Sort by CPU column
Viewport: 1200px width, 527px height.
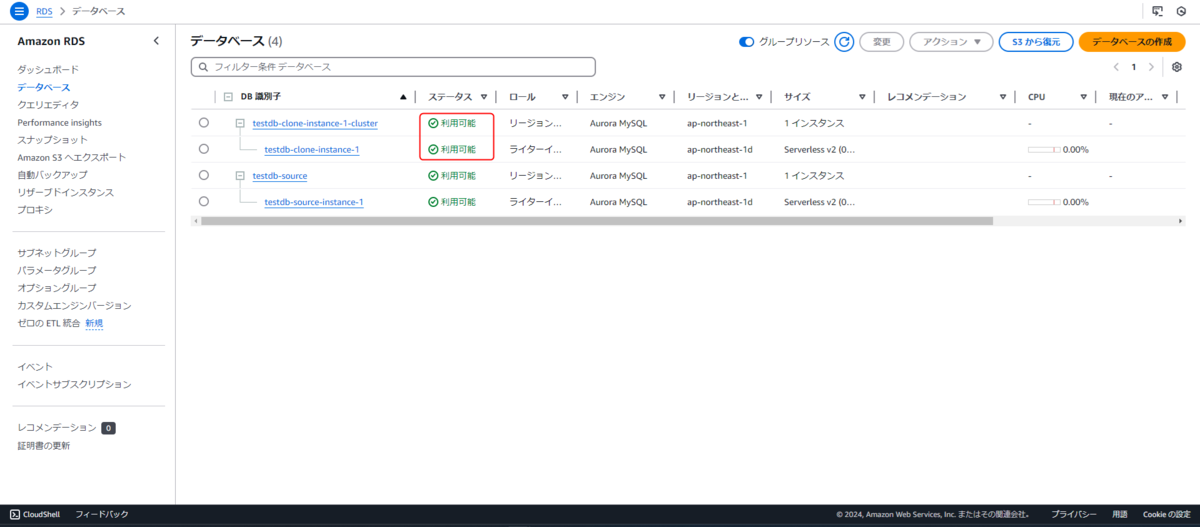tap(1083, 97)
